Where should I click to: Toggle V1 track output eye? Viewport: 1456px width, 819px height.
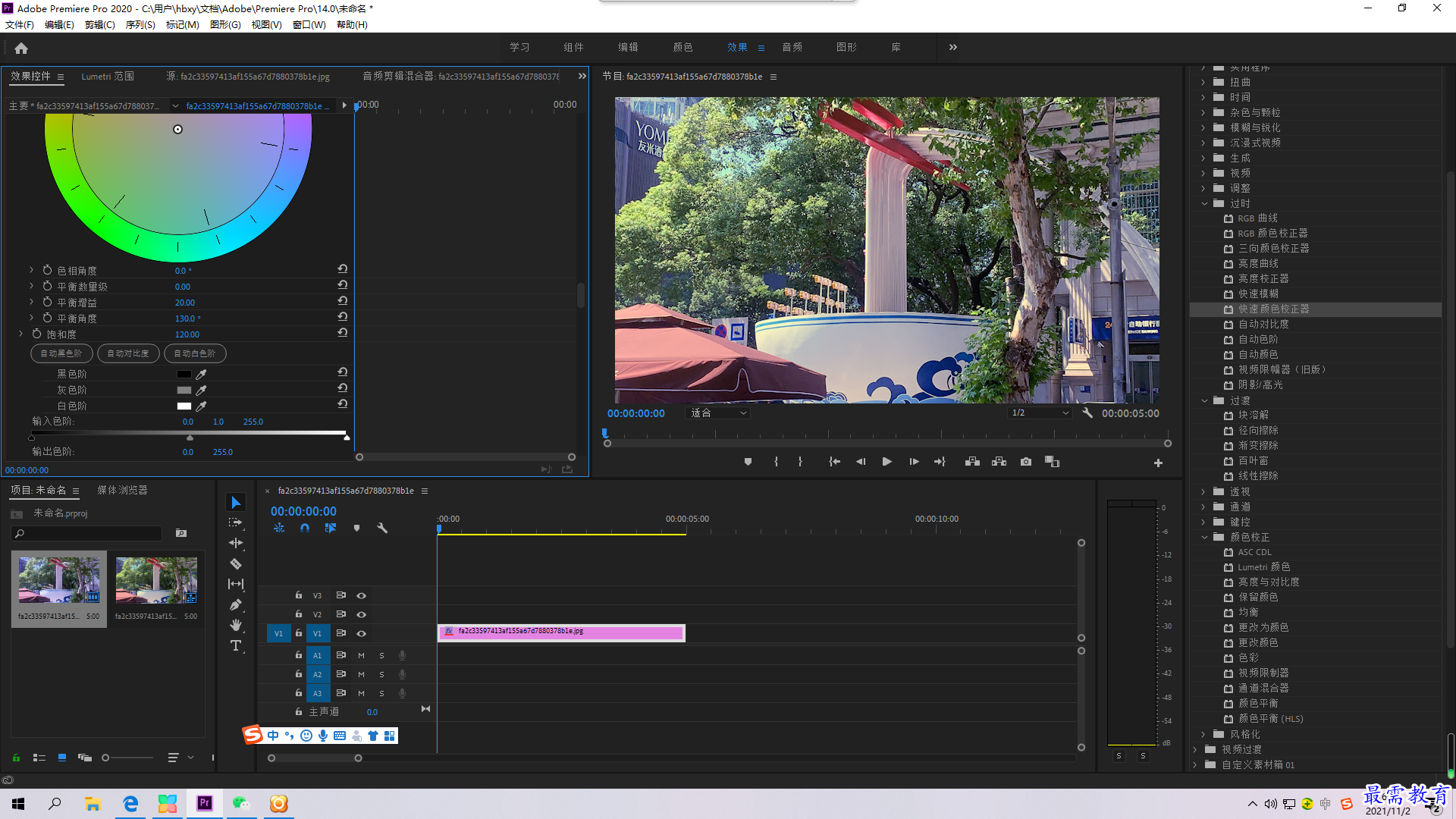(x=362, y=633)
